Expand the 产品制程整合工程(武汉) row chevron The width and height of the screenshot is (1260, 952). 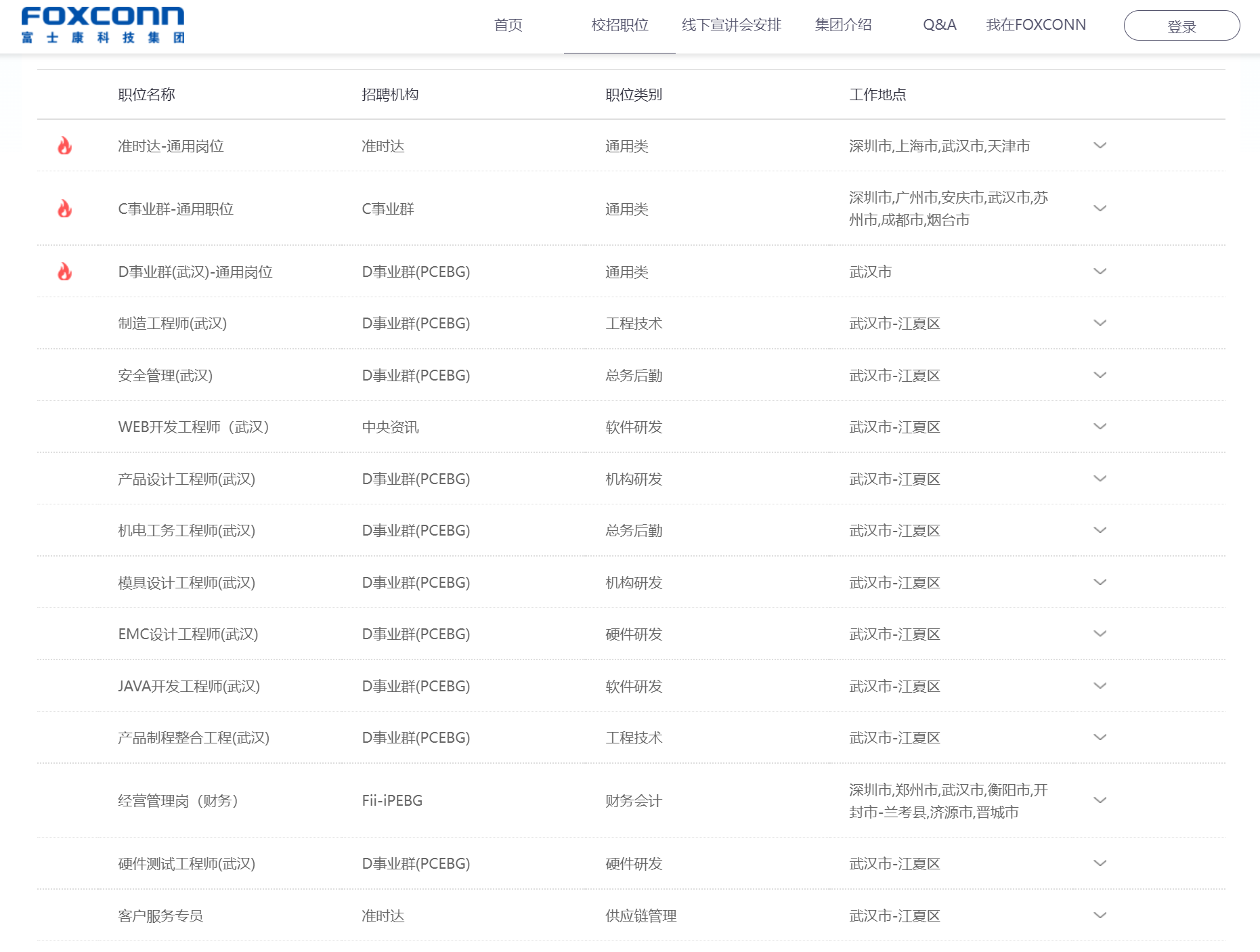(1100, 737)
